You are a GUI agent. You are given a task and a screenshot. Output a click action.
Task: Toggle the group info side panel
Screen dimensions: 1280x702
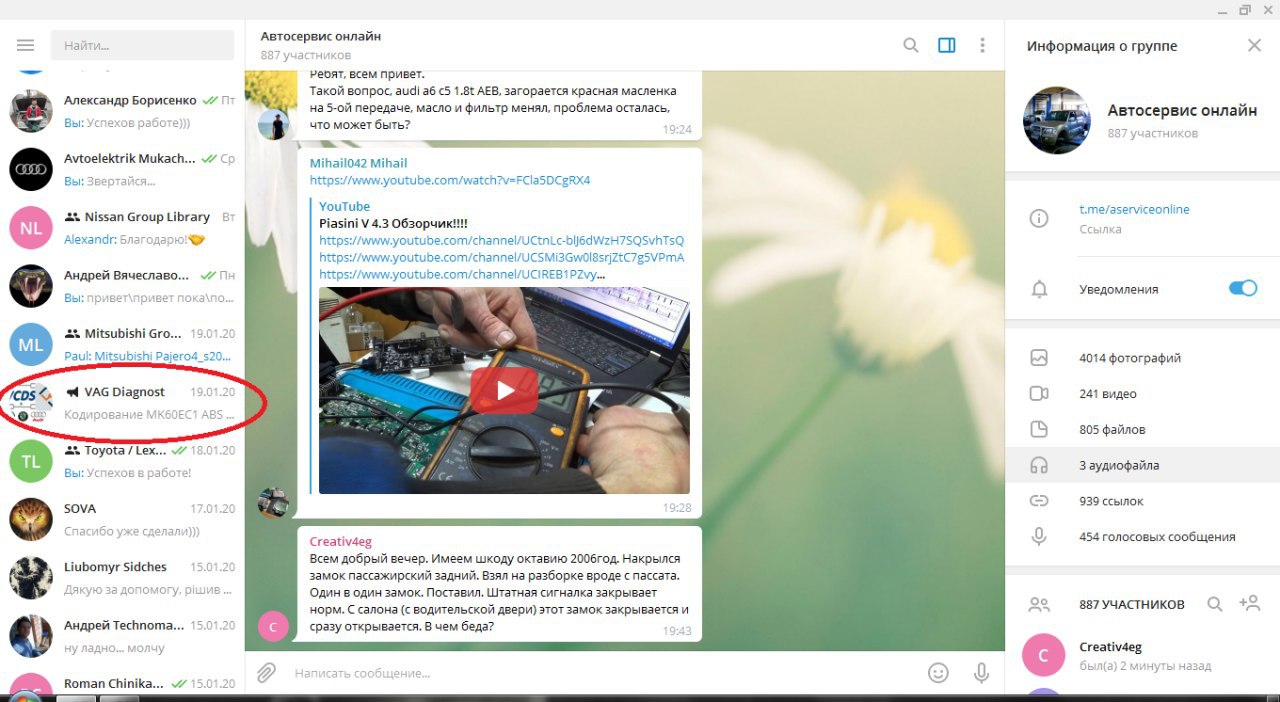tap(947, 45)
